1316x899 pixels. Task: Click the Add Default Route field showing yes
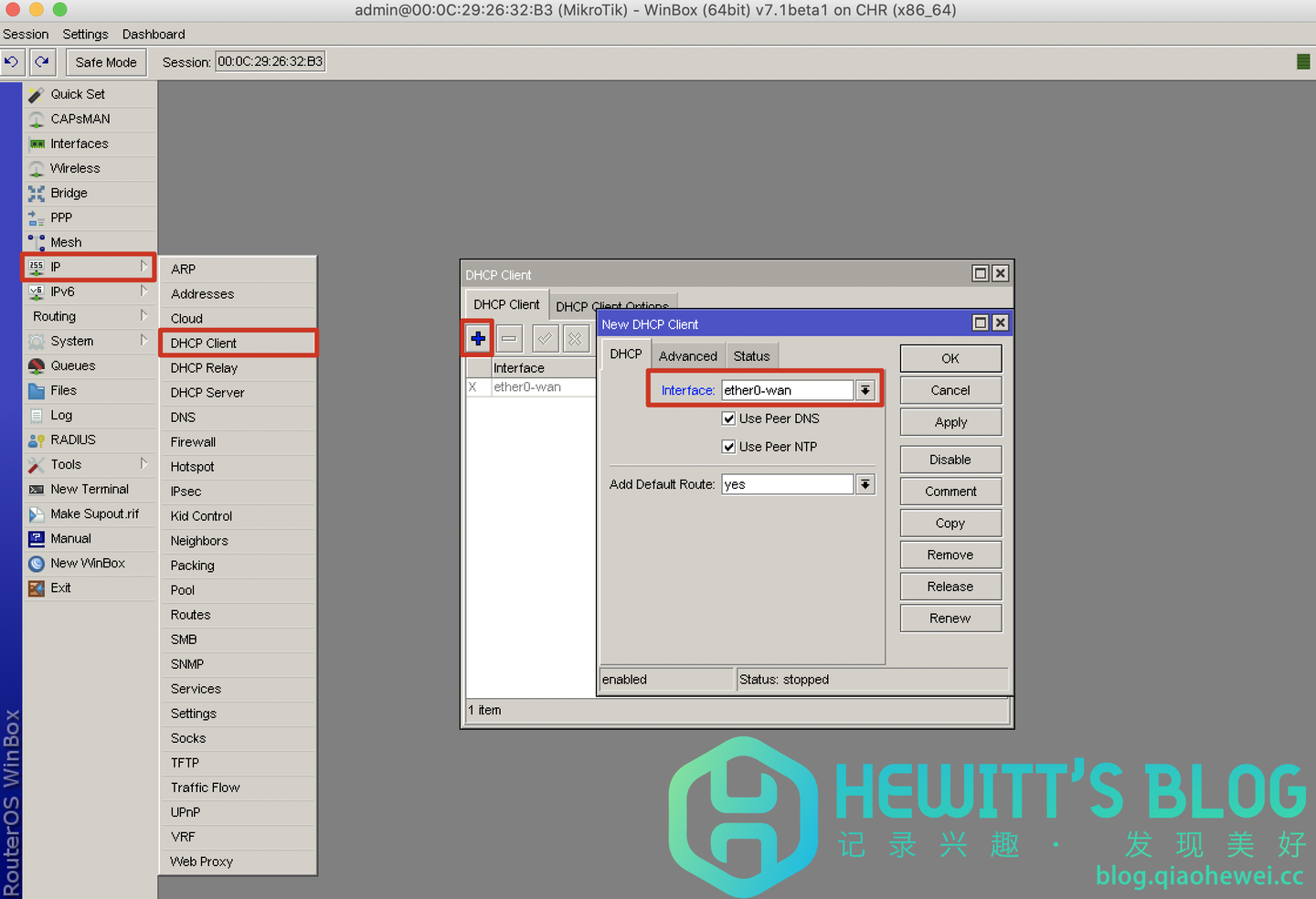click(788, 484)
